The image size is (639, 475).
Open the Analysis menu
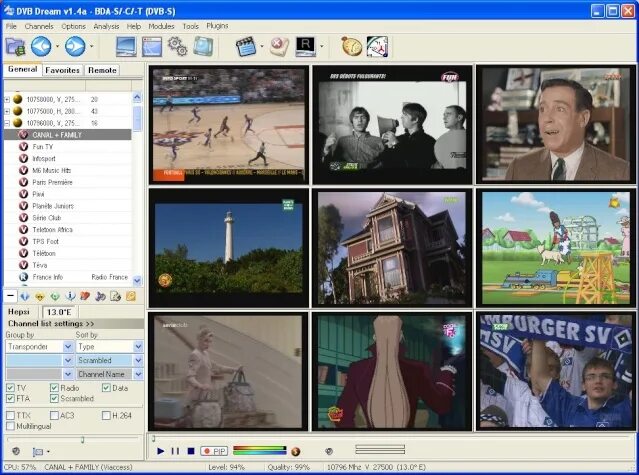106,26
